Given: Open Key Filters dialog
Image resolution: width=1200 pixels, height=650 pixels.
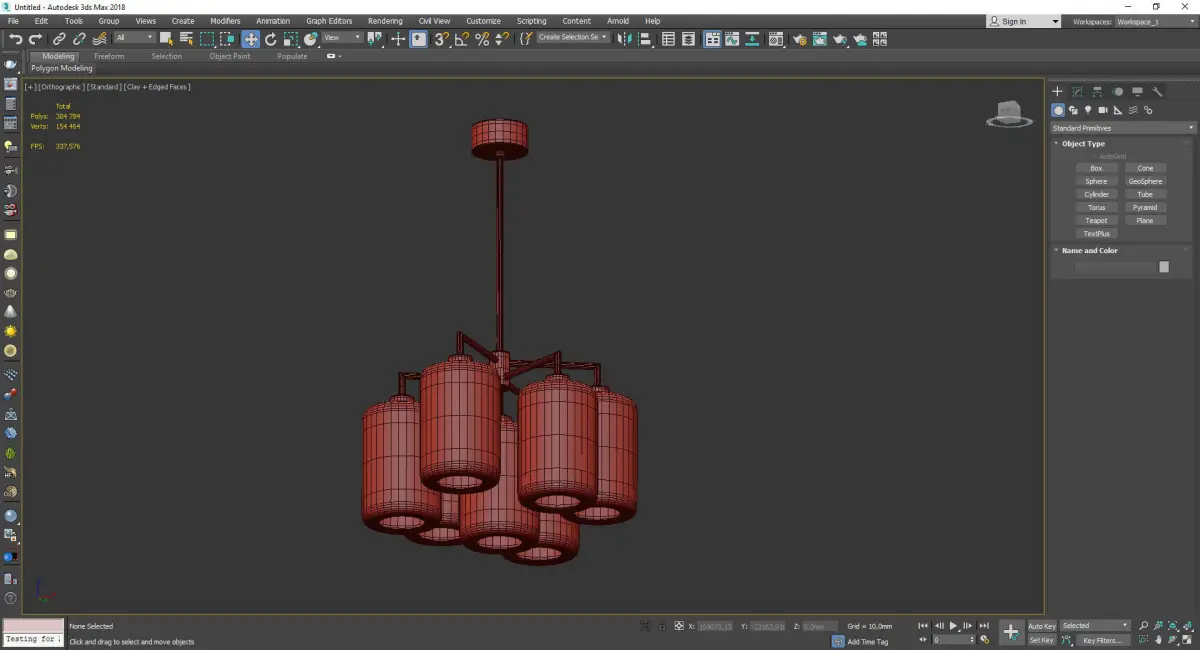Looking at the screenshot, I should [x=1102, y=640].
